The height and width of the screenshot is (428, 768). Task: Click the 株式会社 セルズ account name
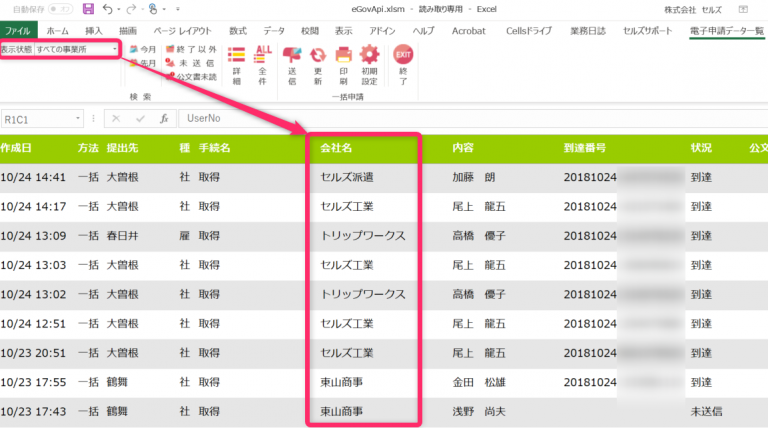click(x=693, y=10)
